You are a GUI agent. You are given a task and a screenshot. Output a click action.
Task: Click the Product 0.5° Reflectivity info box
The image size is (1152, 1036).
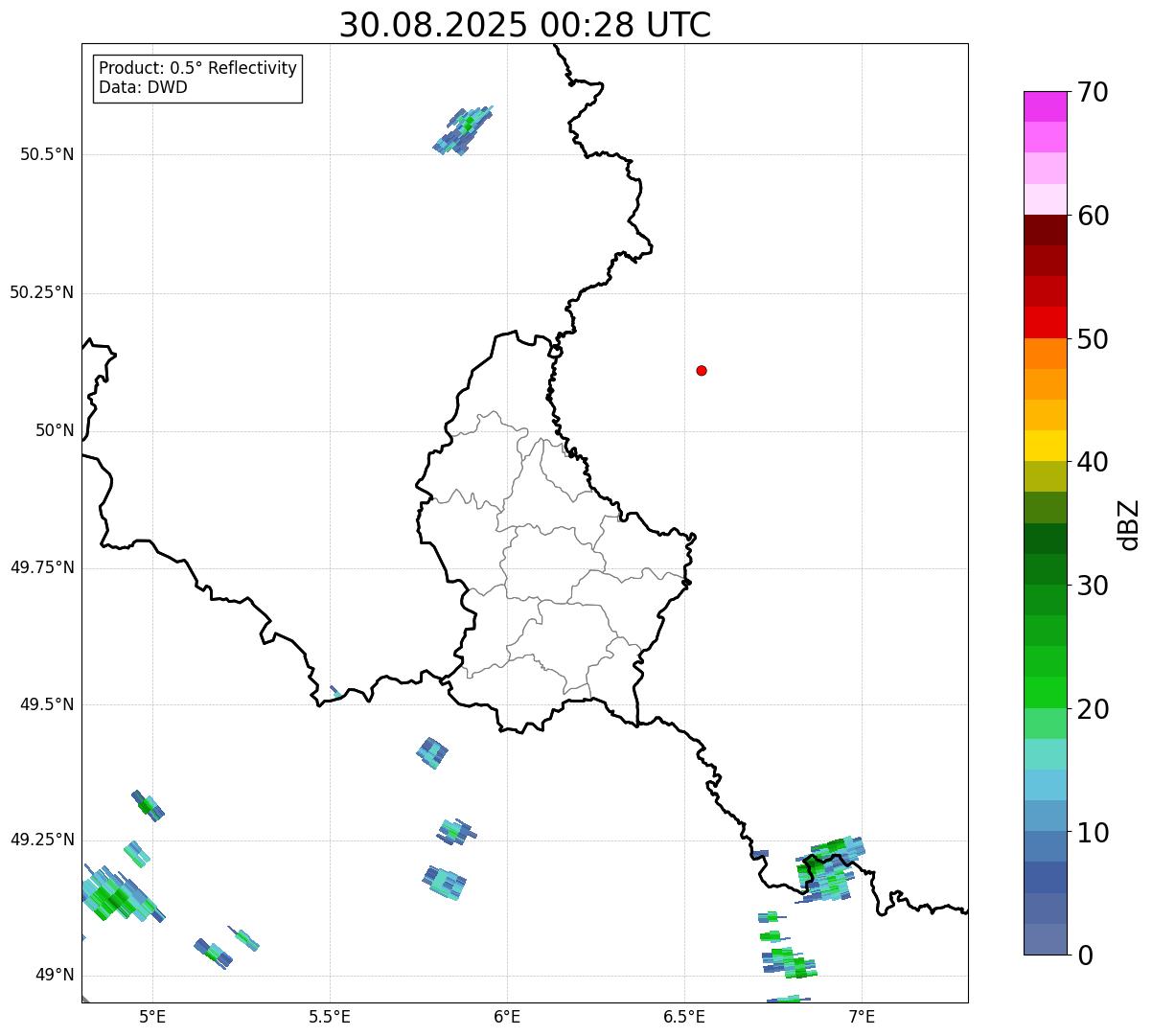click(x=197, y=78)
